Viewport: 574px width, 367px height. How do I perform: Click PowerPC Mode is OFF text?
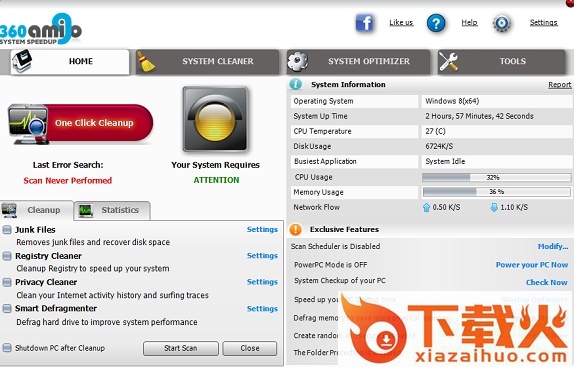[x=331, y=265]
